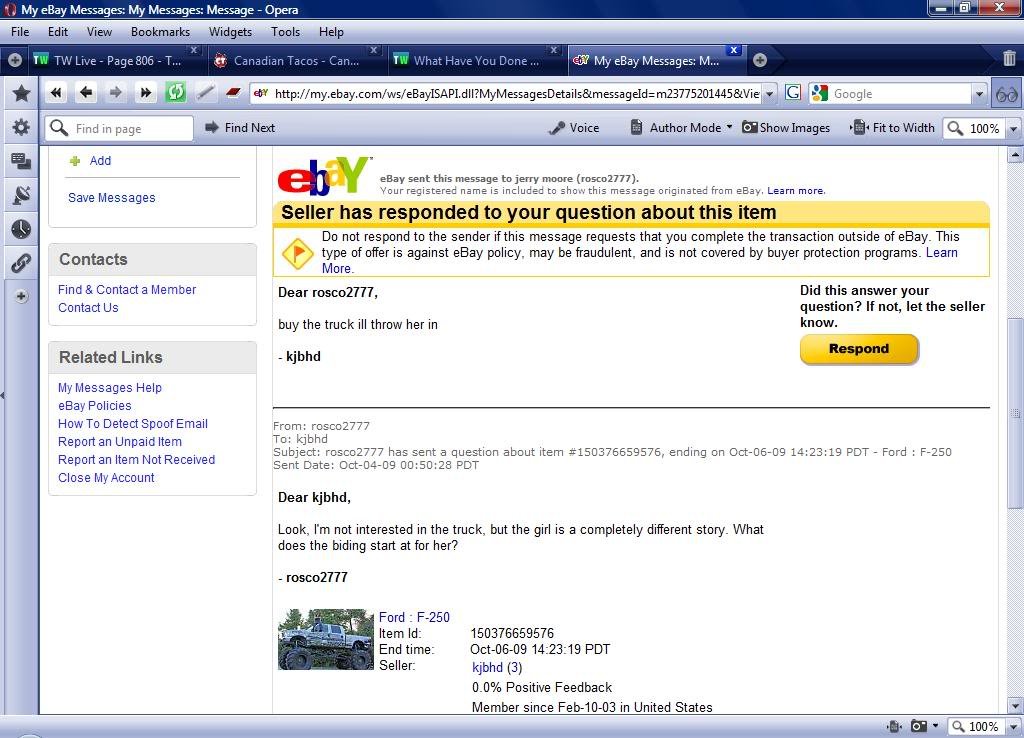Open the View menu
The image size is (1024, 738).
99,31
